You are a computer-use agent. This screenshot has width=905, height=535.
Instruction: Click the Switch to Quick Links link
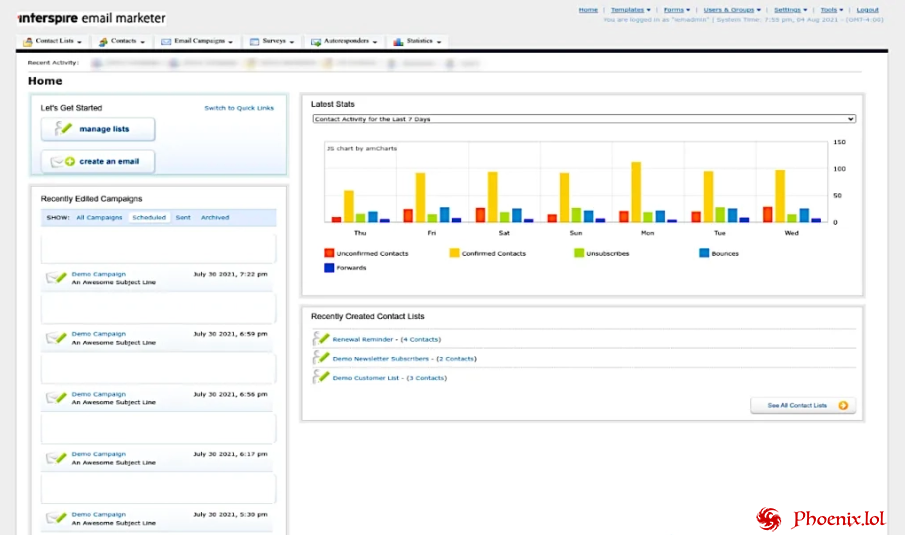(238, 108)
